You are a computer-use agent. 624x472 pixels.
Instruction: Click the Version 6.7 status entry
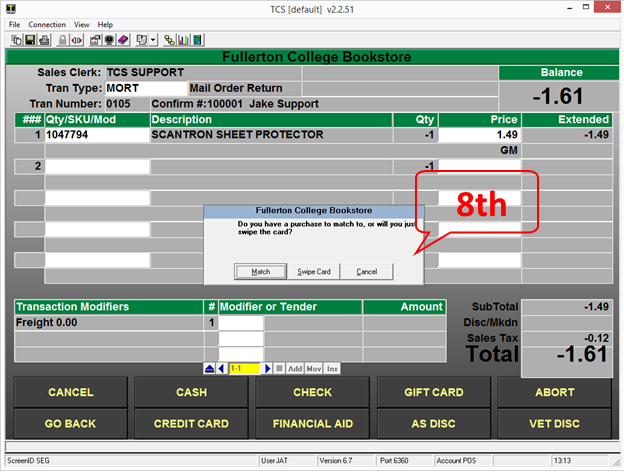click(x=336, y=461)
